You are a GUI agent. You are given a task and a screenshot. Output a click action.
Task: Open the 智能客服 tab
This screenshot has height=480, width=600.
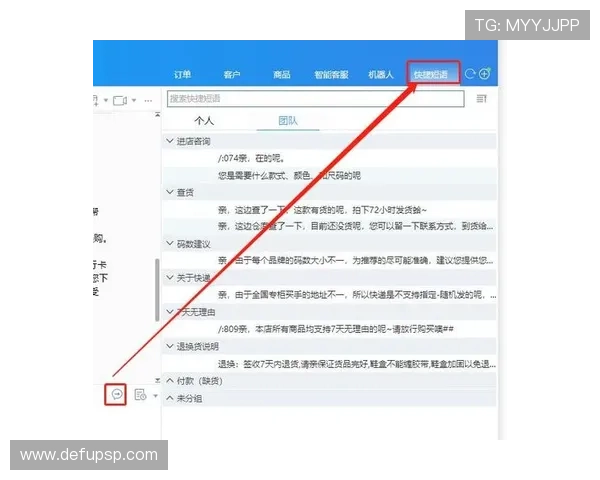pyautogui.click(x=331, y=74)
